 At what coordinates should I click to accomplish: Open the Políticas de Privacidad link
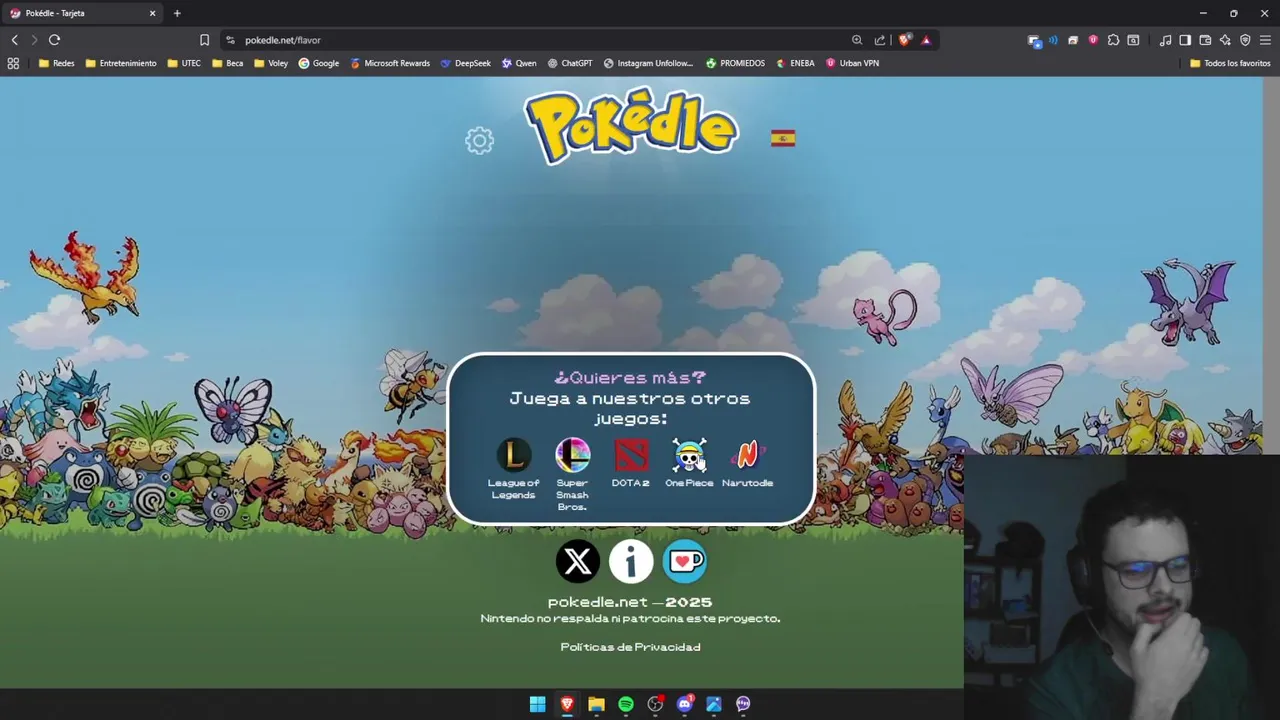click(x=630, y=647)
